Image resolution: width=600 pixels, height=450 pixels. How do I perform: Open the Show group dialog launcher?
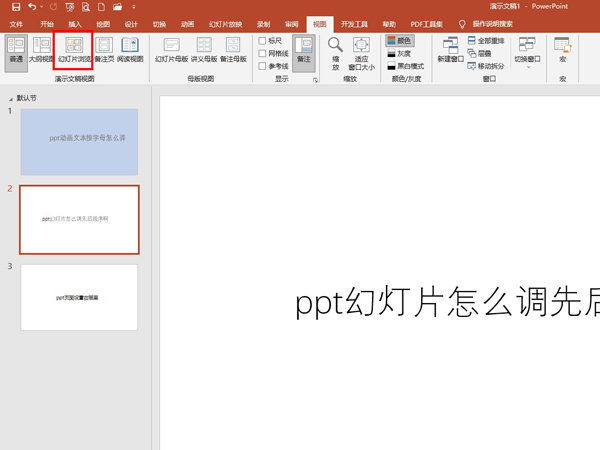[315, 78]
